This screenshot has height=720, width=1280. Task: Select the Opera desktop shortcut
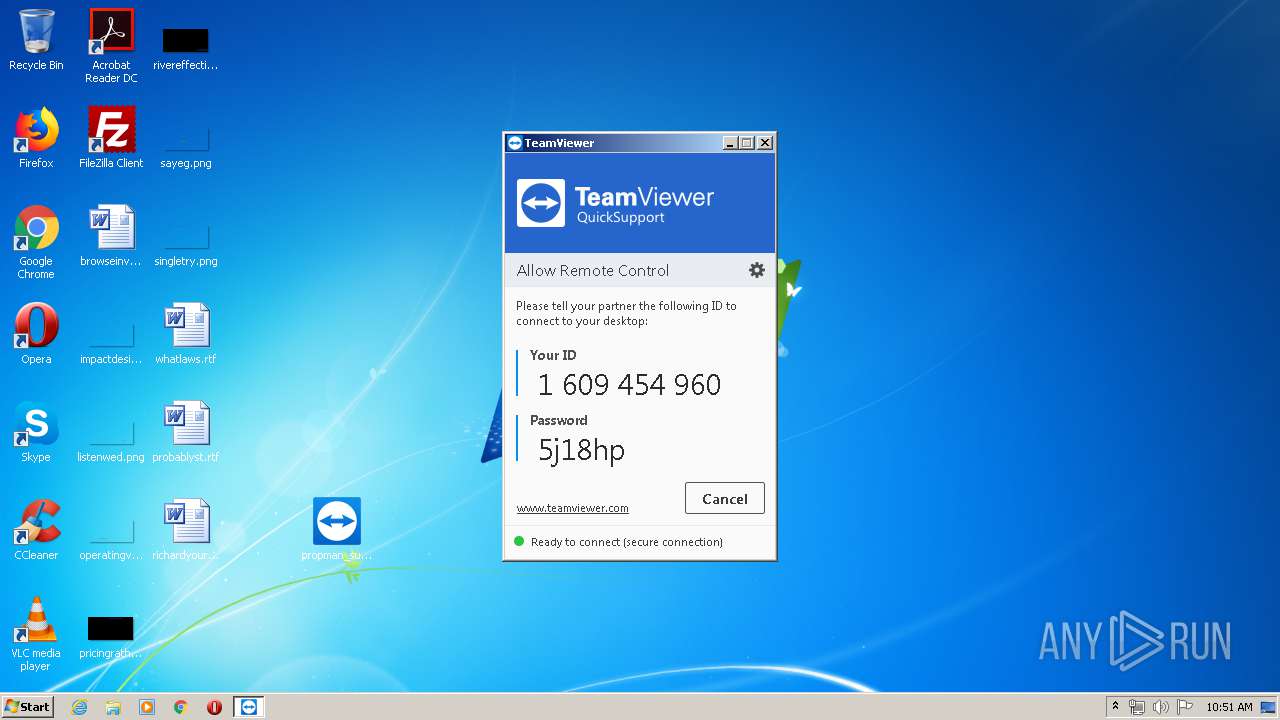pos(36,334)
